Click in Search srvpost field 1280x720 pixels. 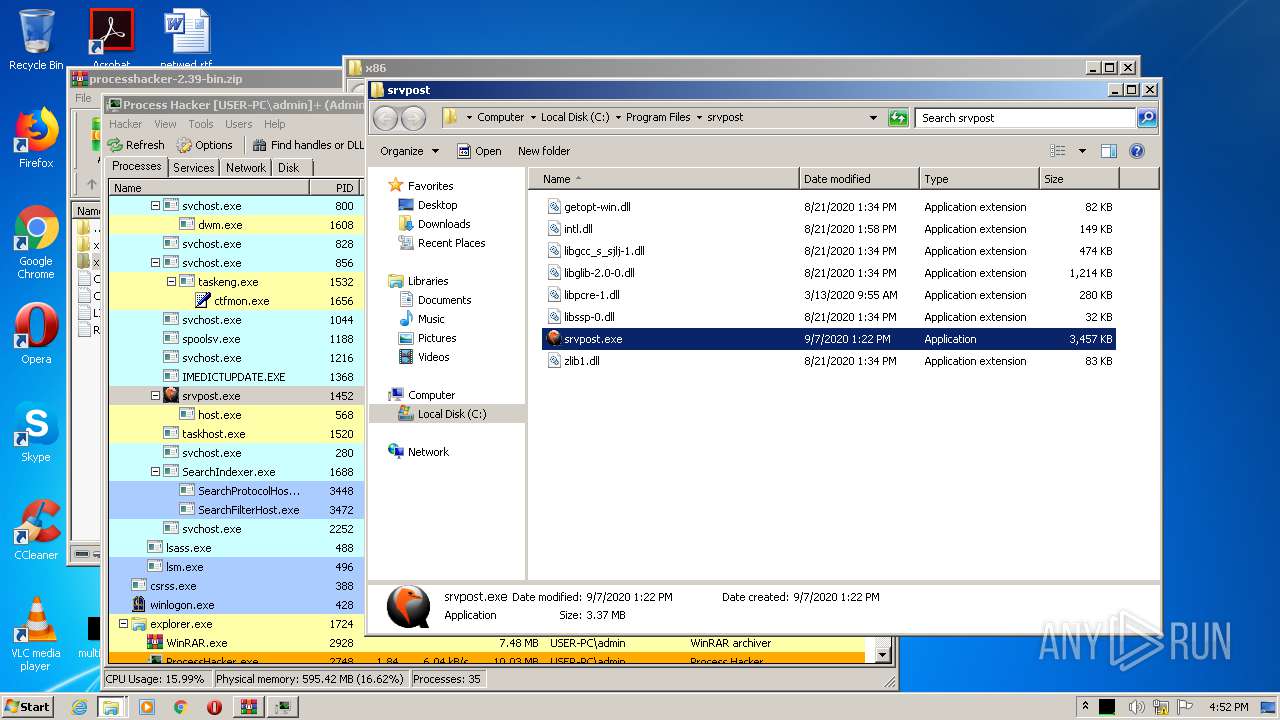[x=1025, y=118]
